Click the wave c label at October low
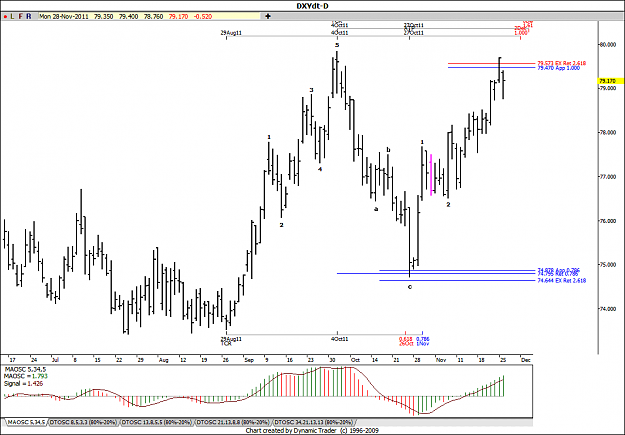Viewport: 625px width, 435px height. (x=410, y=287)
